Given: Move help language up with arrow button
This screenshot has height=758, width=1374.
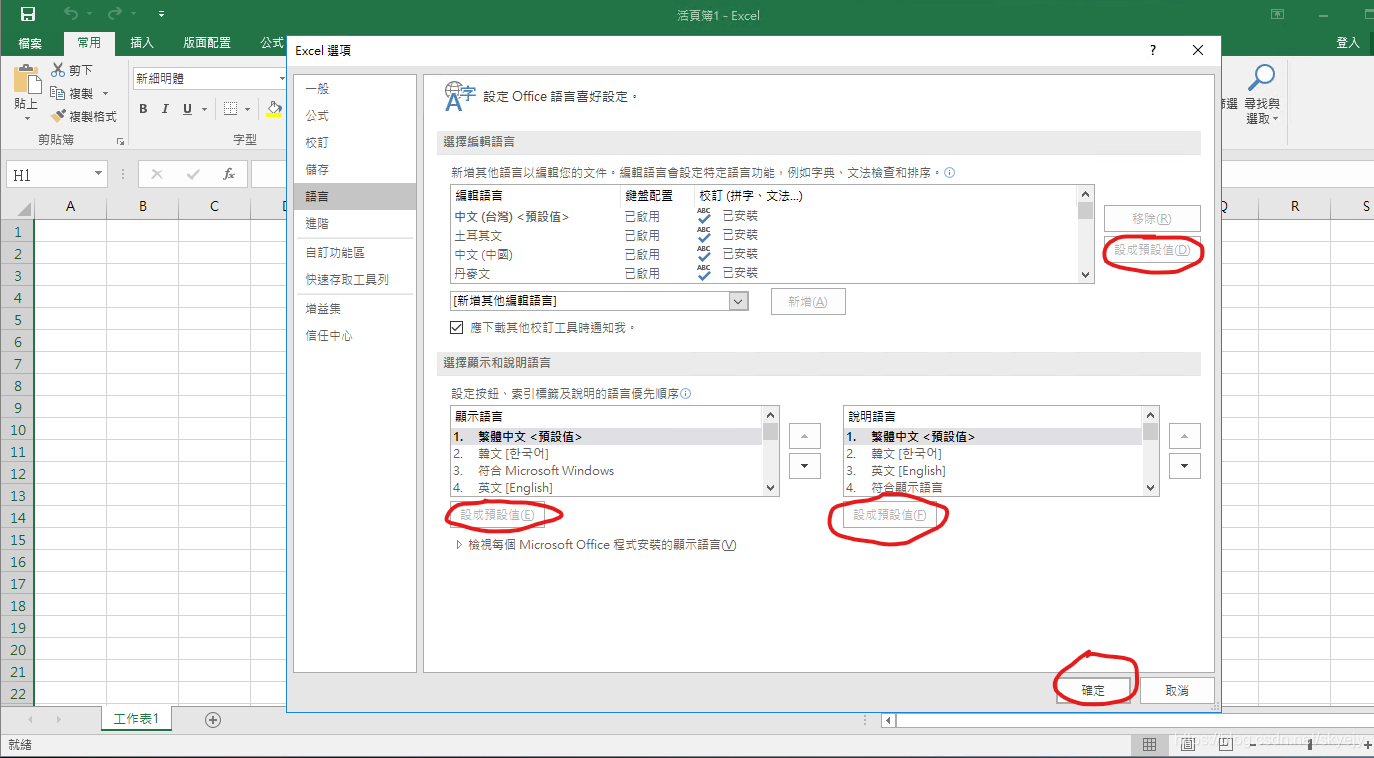Looking at the screenshot, I should coord(1185,436).
